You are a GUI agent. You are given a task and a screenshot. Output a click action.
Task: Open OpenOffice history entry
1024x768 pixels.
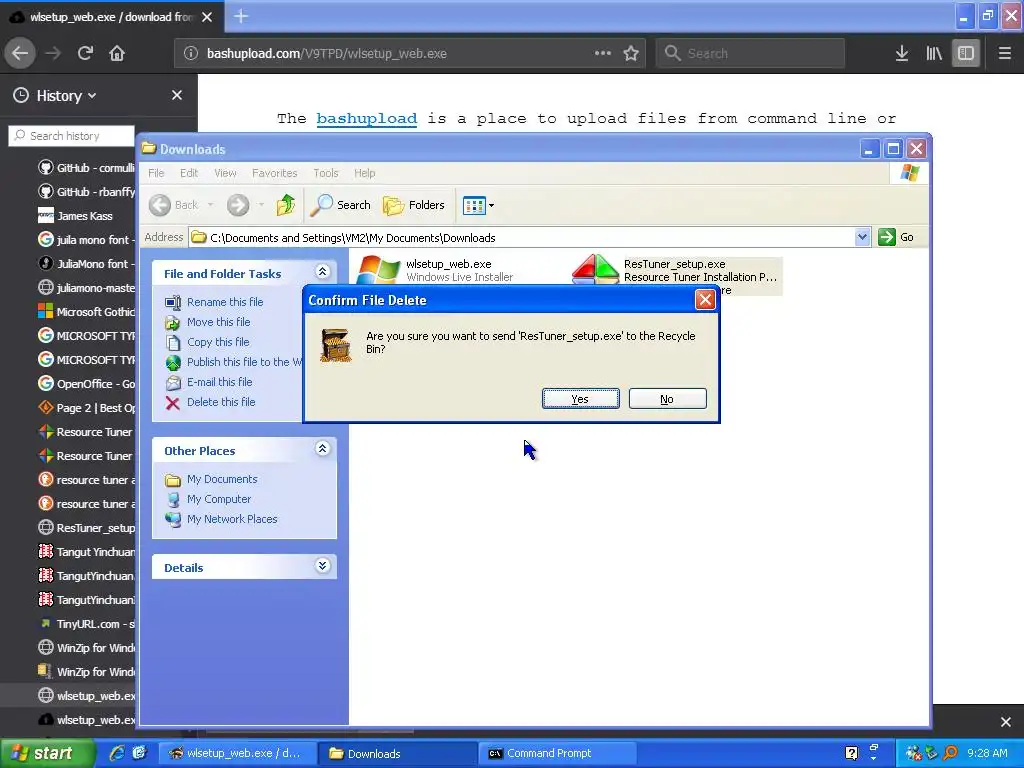[86, 384]
